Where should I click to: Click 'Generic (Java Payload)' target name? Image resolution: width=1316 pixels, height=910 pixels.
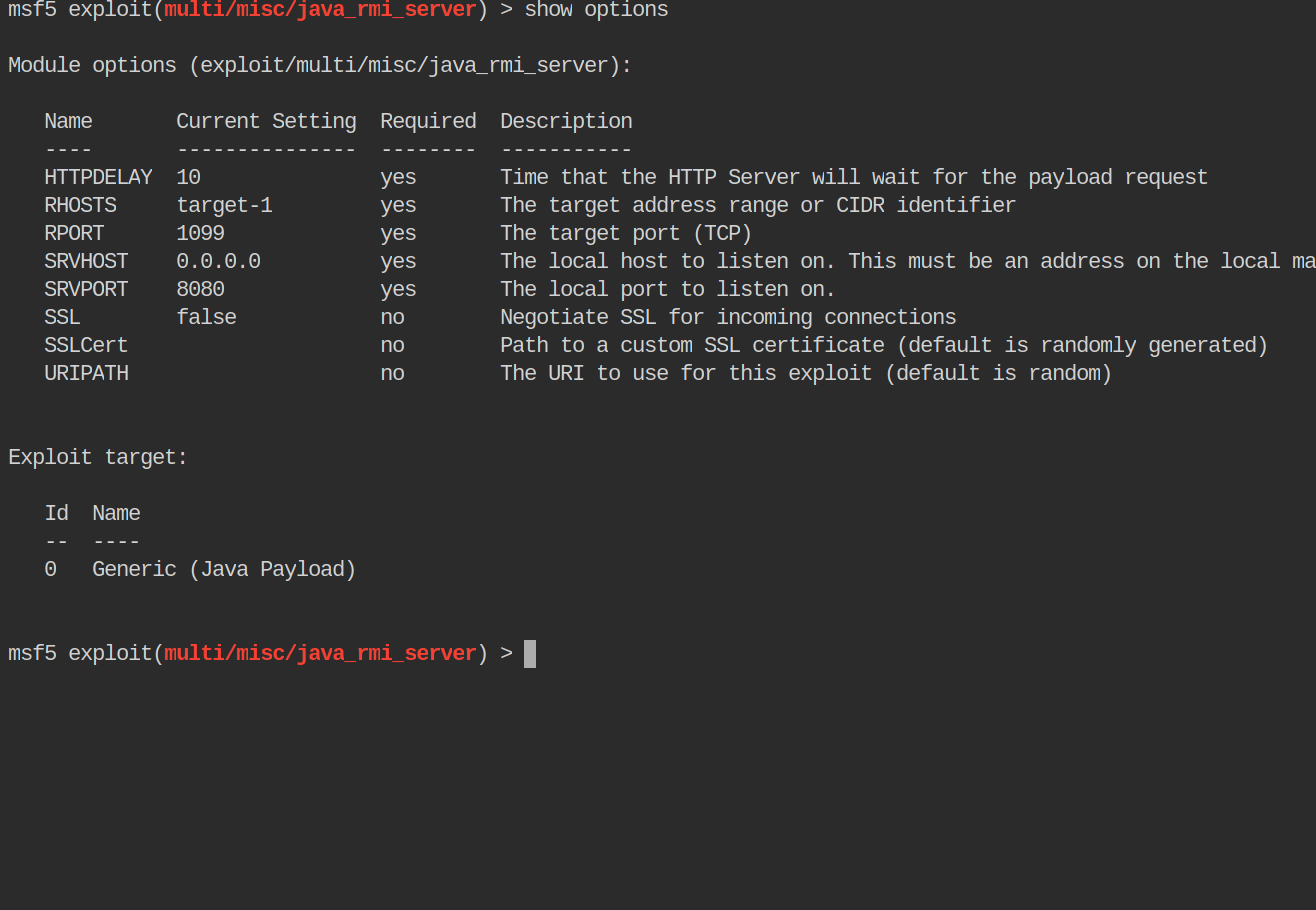[x=224, y=570]
